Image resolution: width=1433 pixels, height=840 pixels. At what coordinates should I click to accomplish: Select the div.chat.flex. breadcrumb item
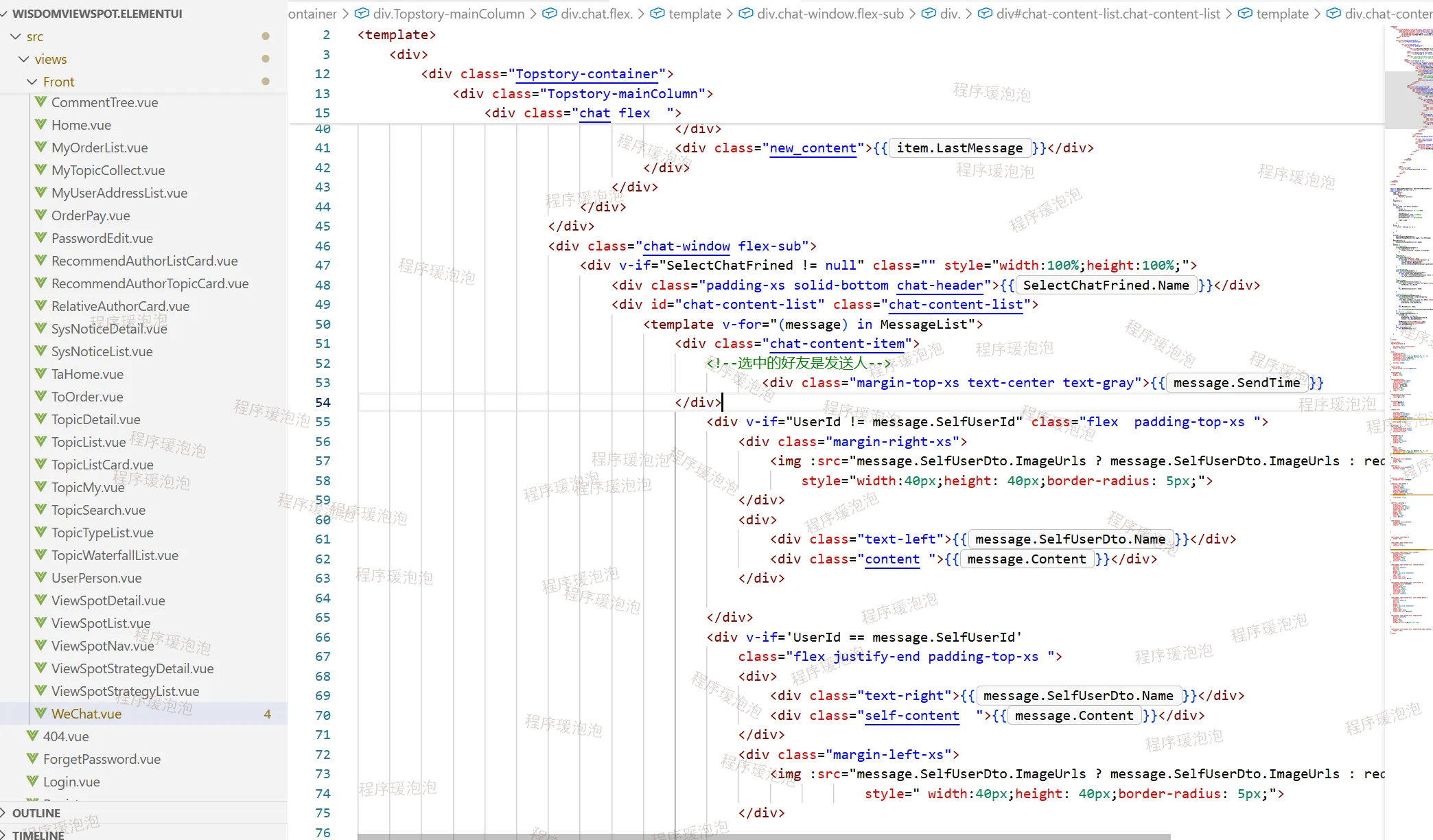point(596,14)
